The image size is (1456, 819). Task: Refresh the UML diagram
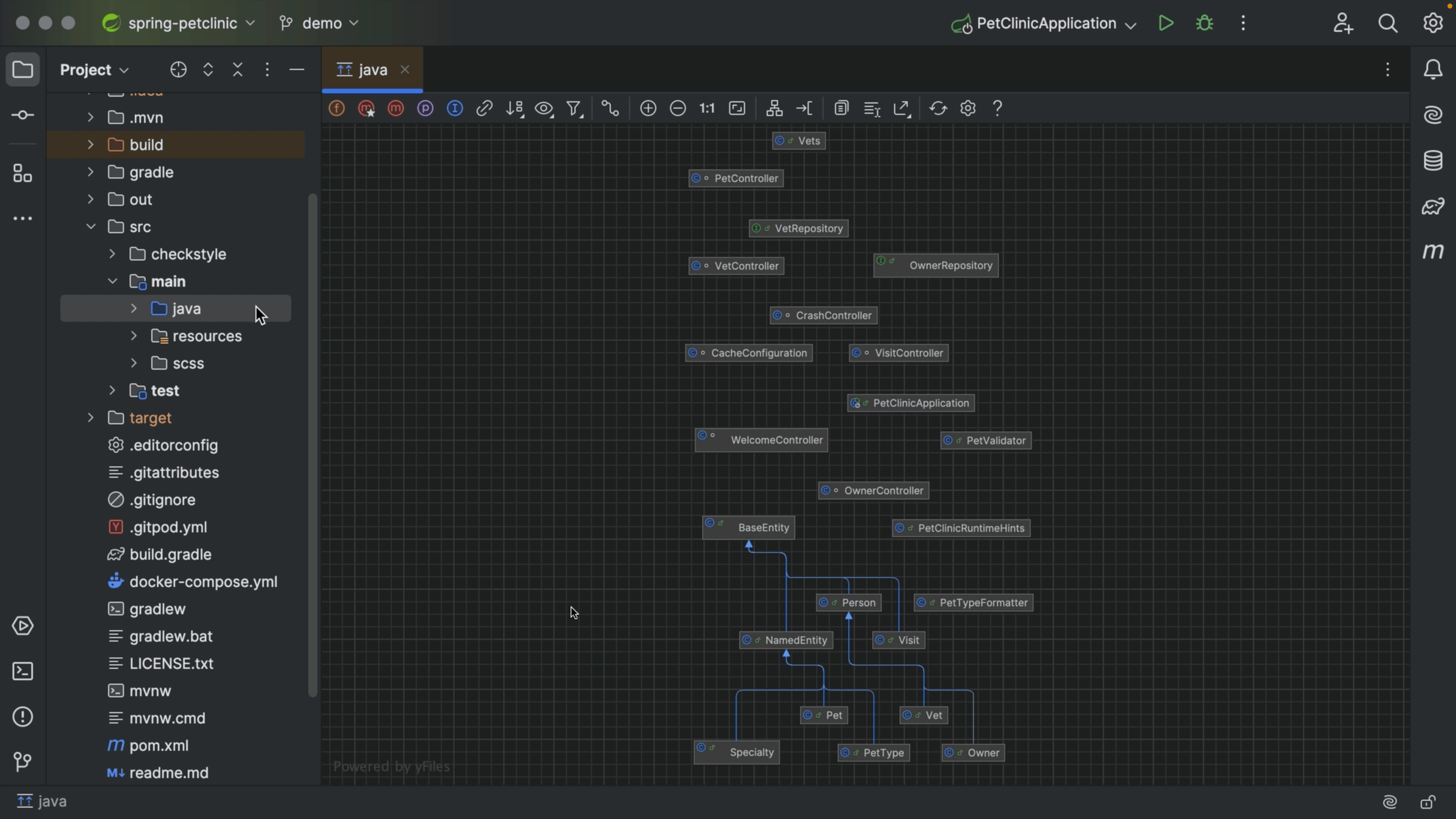click(x=938, y=108)
